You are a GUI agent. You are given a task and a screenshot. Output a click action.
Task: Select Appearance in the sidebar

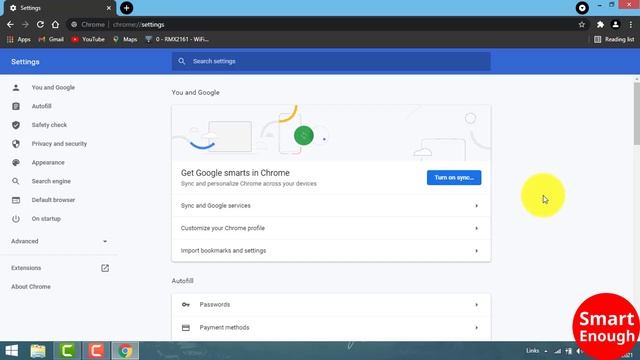pyautogui.click(x=48, y=162)
